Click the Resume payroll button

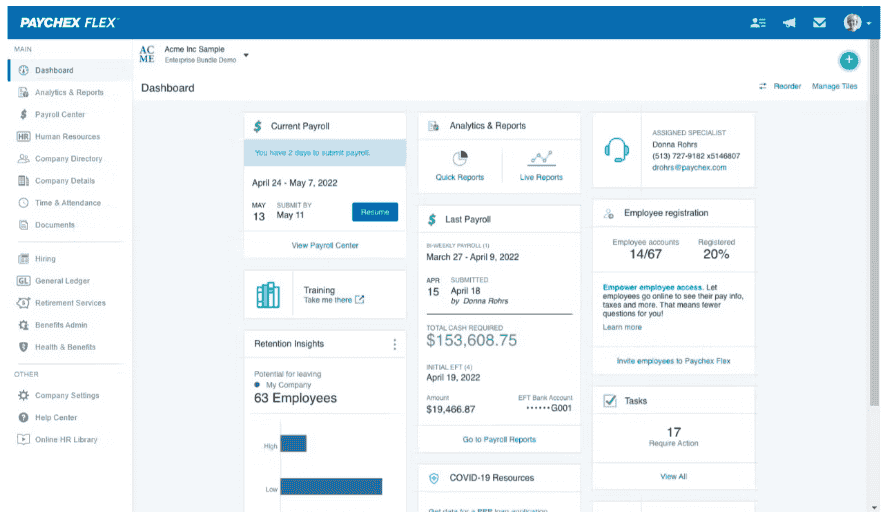(x=375, y=212)
